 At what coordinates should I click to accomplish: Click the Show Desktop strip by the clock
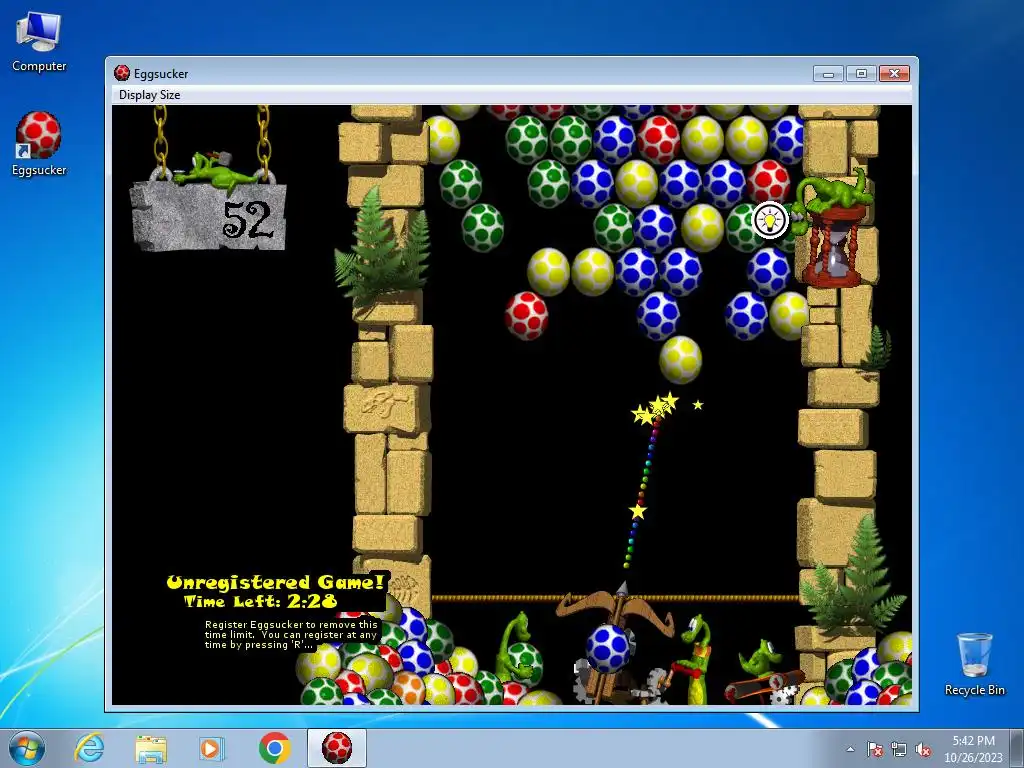(1017, 748)
